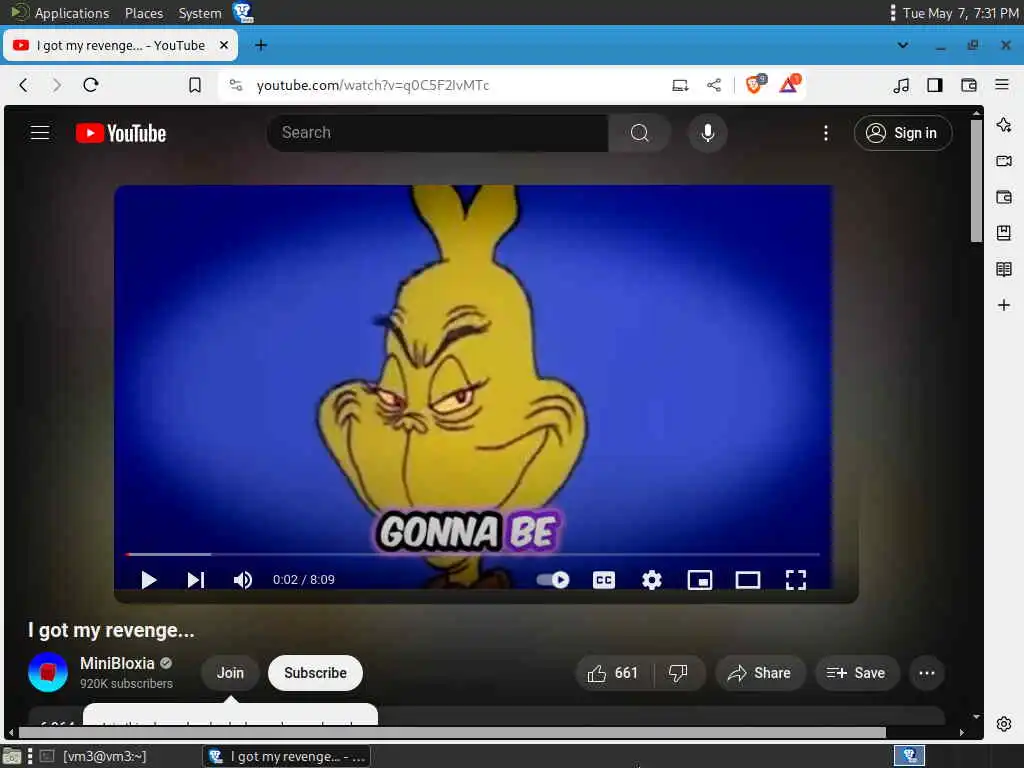Toggle the autoplay switch
The image size is (1024, 768).
click(x=553, y=580)
